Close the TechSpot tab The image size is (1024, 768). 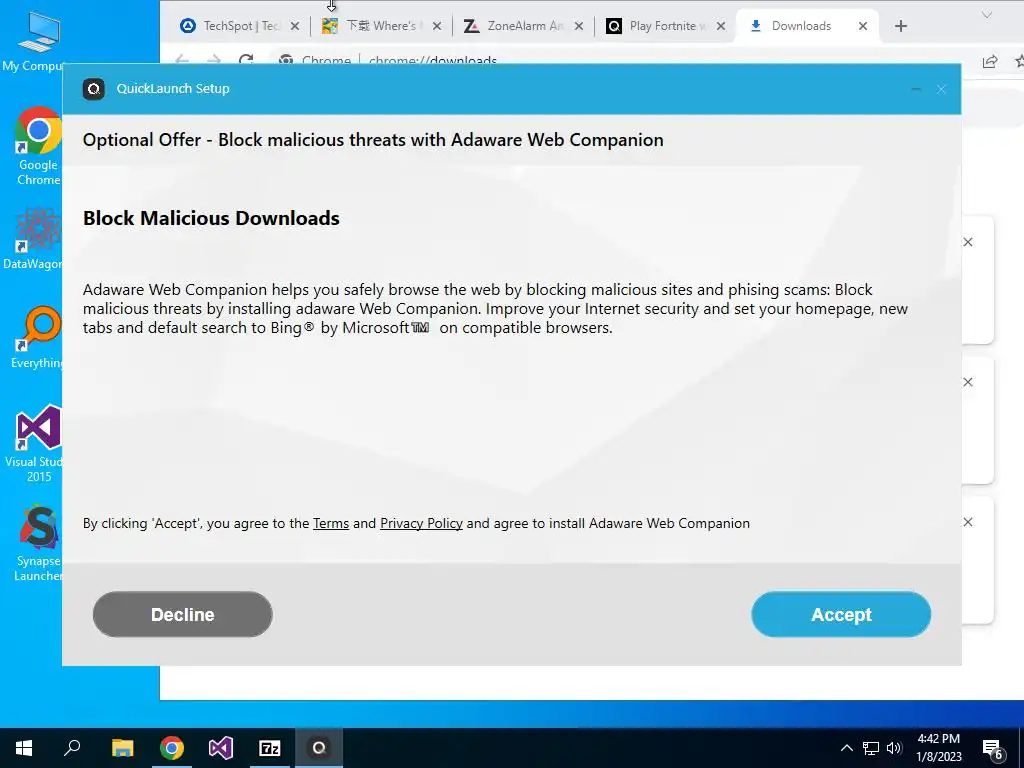point(295,26)
